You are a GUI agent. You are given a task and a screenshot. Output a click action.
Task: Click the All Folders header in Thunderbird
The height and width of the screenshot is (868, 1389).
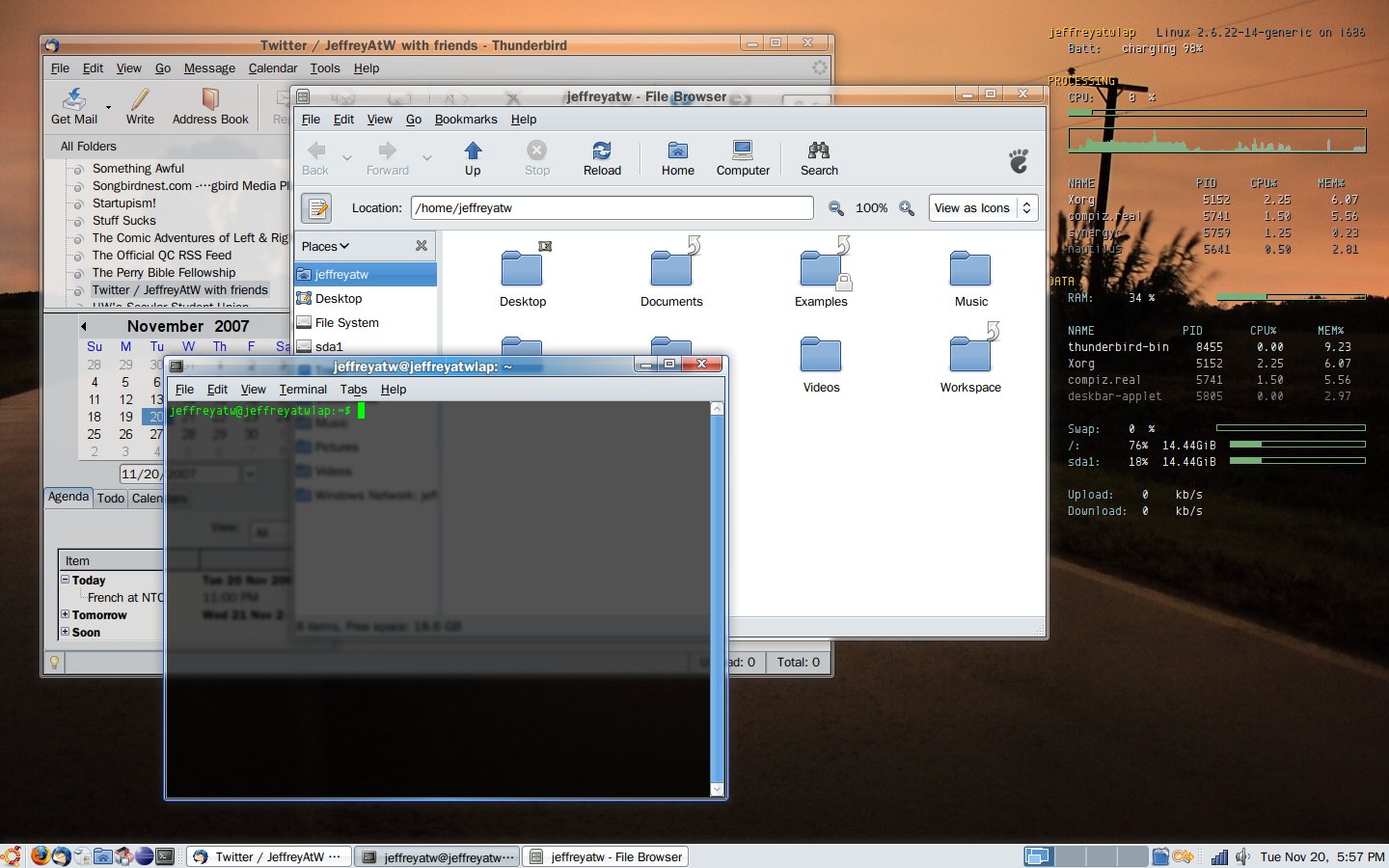click(x=89, y=147)
